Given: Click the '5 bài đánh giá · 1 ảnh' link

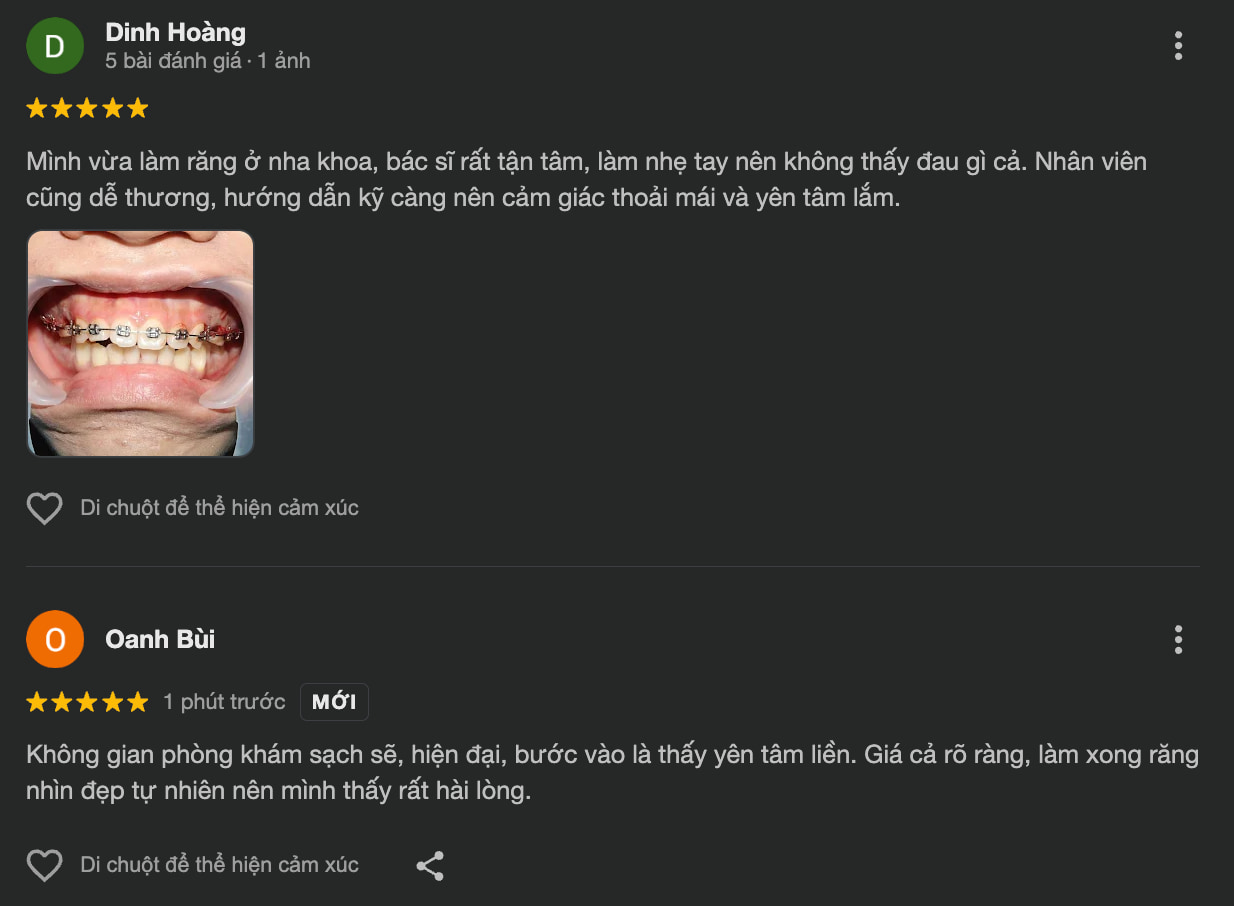Looking at the screenshot, I should tap(207, 60).
